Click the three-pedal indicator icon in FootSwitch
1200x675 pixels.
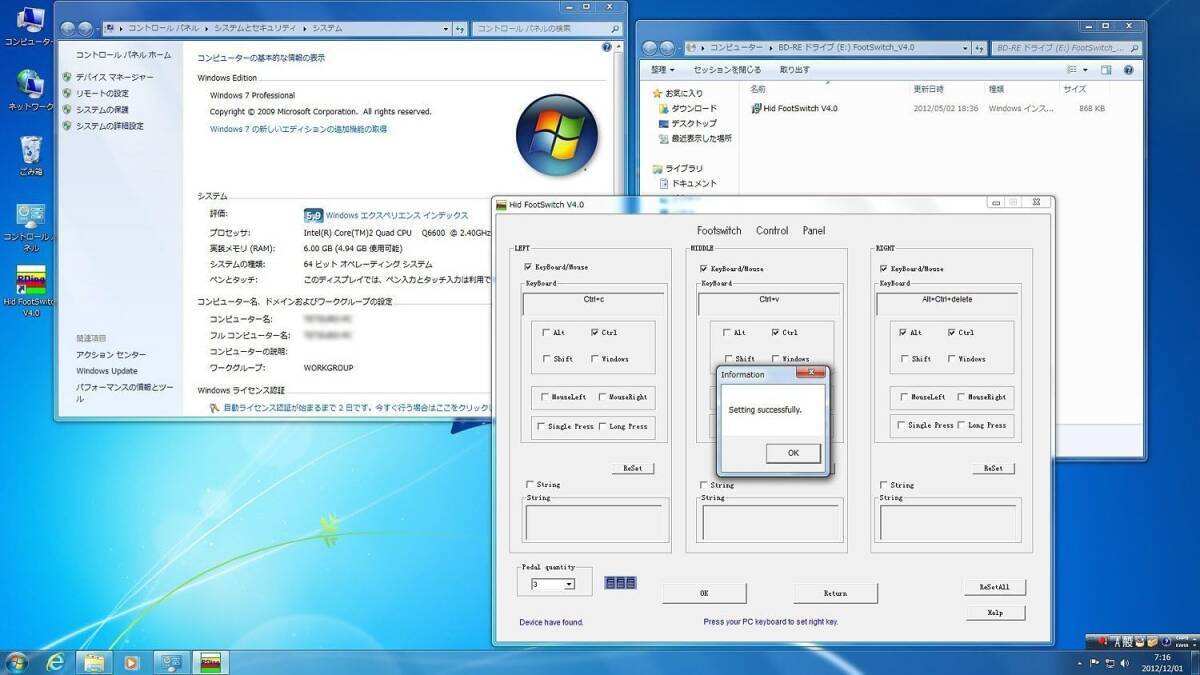coord(620,582)
